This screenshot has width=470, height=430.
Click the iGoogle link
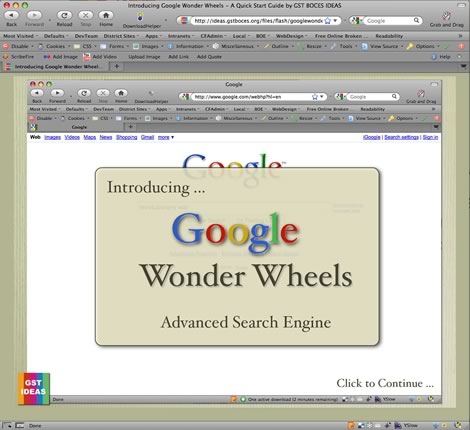pyautogui.click(x=371, y=137)
